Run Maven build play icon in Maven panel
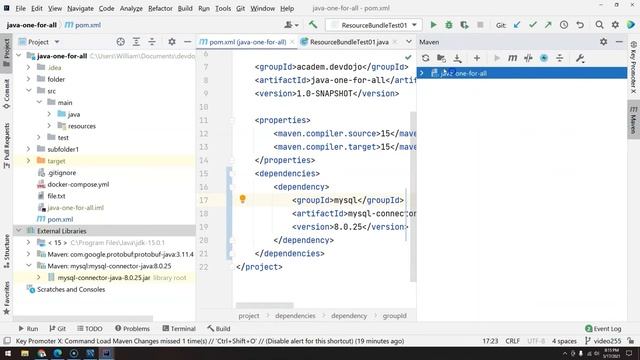The height and width of the screenshot is (360, 640). pyautogui.click(x=497, y=58)
